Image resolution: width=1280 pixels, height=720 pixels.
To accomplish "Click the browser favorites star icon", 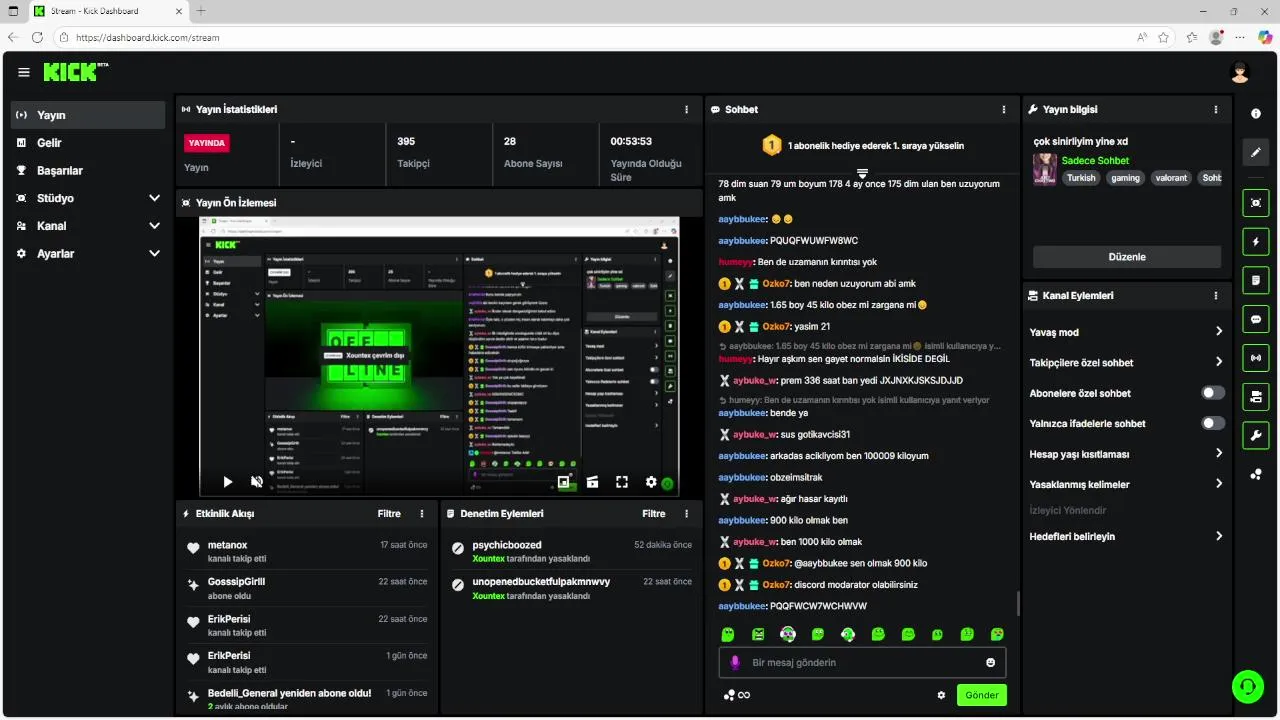I will (x=1164, y=37).
